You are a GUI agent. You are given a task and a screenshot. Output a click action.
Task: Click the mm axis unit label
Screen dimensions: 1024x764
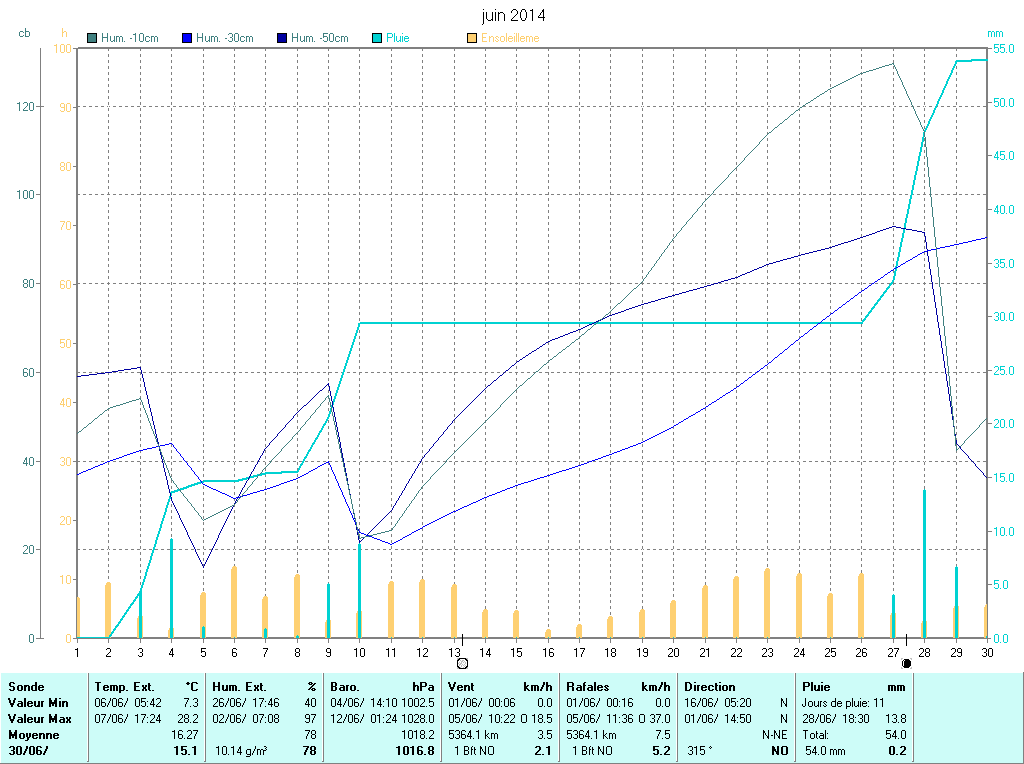[x=994, y=34]
